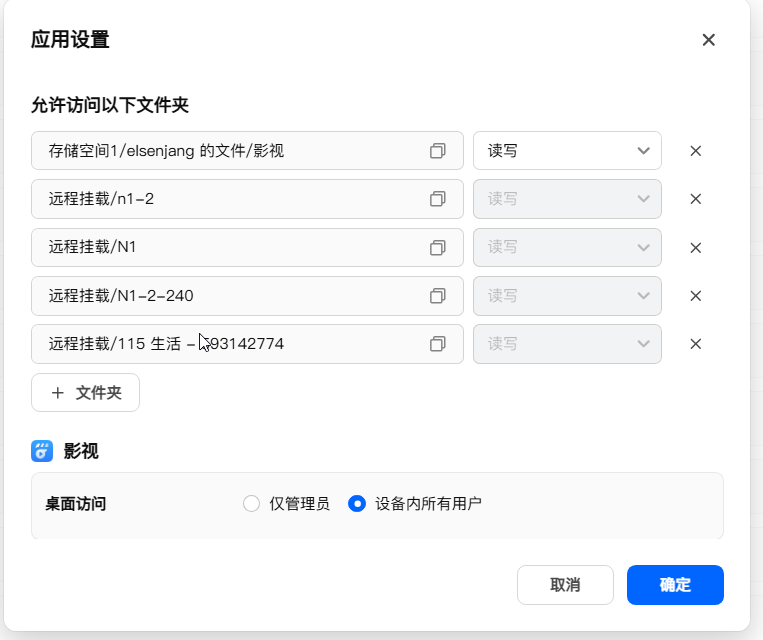
Task: Click the + 文件夹 add folder button
Action: (x=86, y=393)
